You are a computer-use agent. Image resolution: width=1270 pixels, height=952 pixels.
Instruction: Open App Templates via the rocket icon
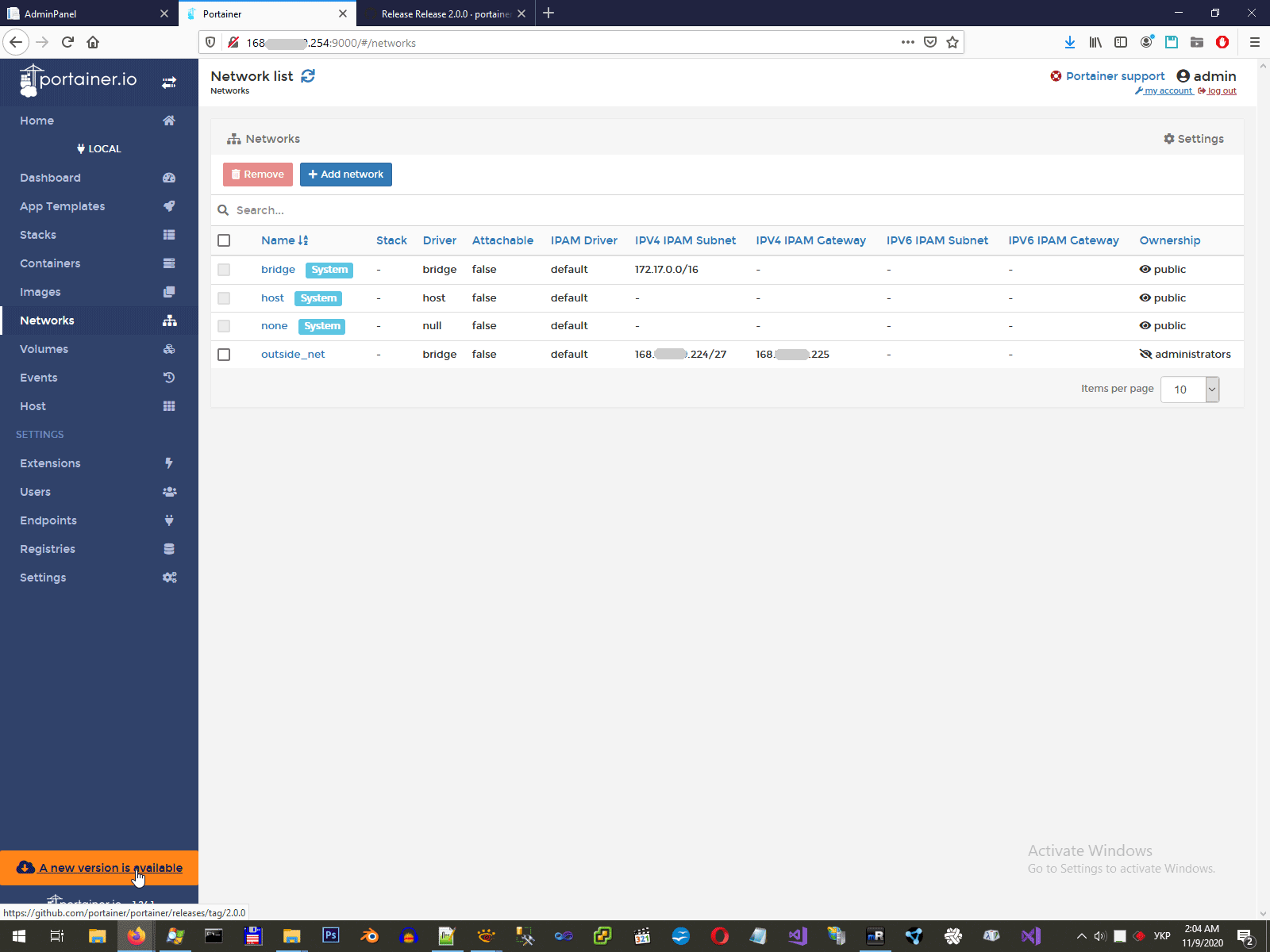tap(169, 206)
